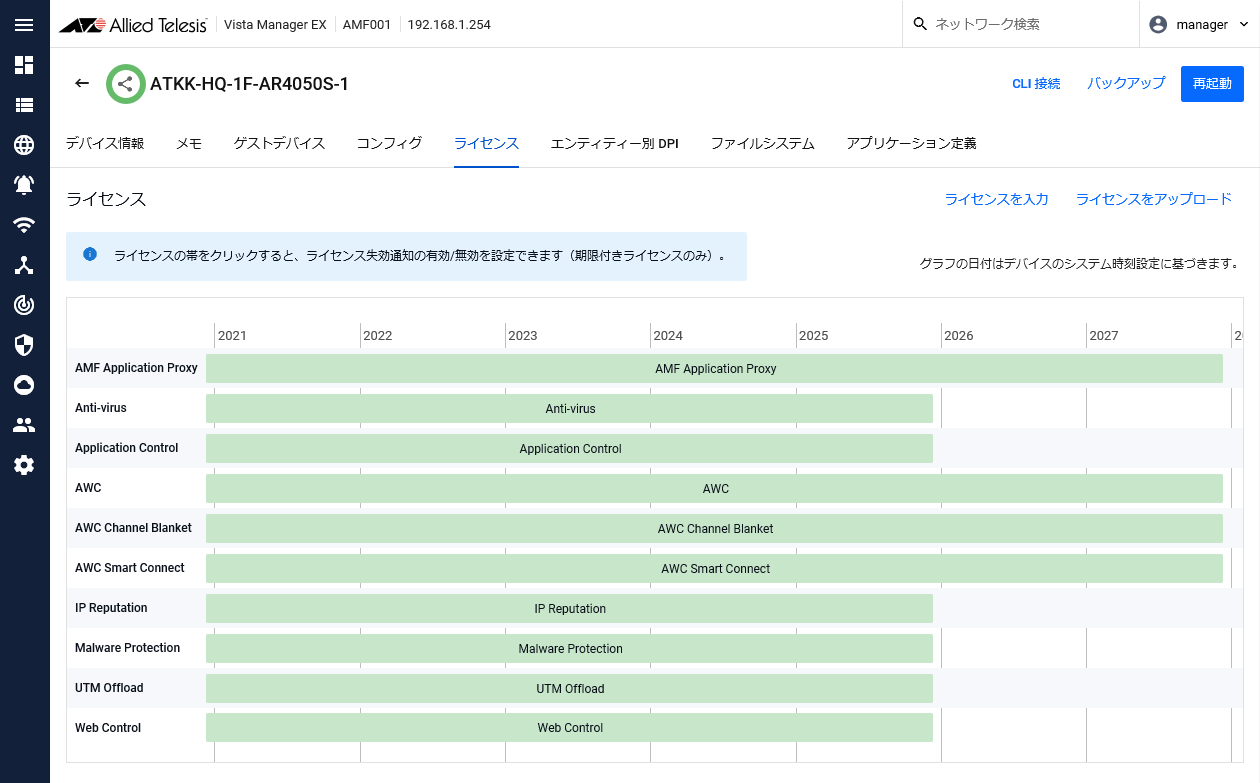This screenshot has width=1260, height=783.
Task: Click the ライセンスをアップロード link
Action: click(x=1153, y=200)
